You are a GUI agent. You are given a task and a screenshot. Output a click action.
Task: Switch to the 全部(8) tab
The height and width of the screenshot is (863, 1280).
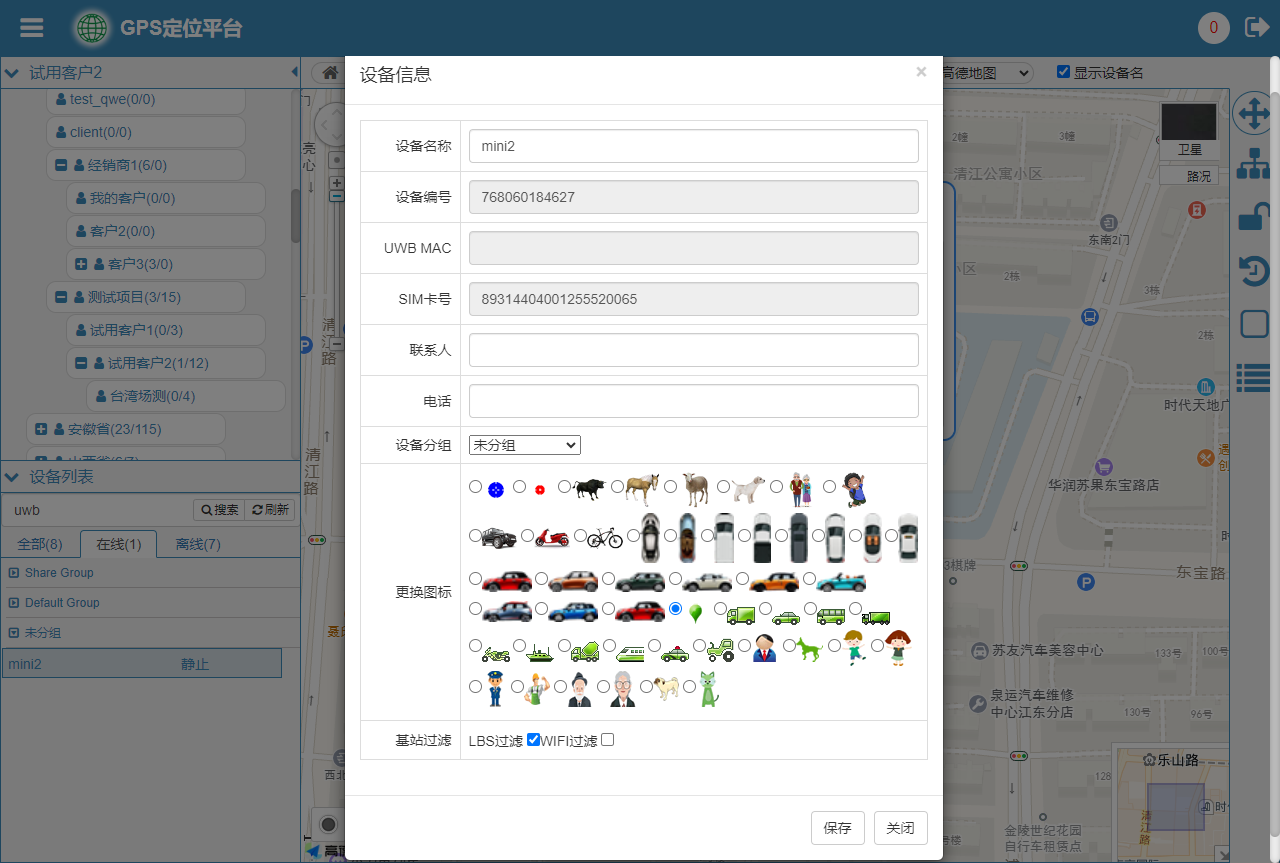40,544
